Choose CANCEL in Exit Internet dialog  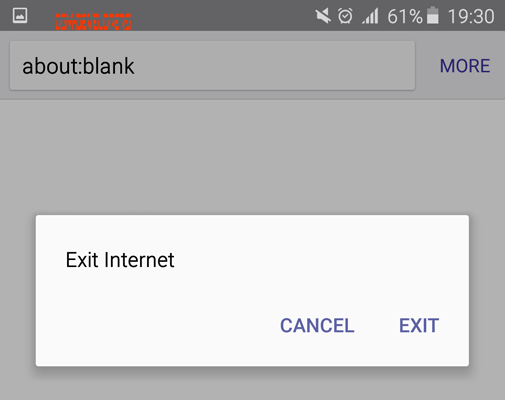(317, 325)
